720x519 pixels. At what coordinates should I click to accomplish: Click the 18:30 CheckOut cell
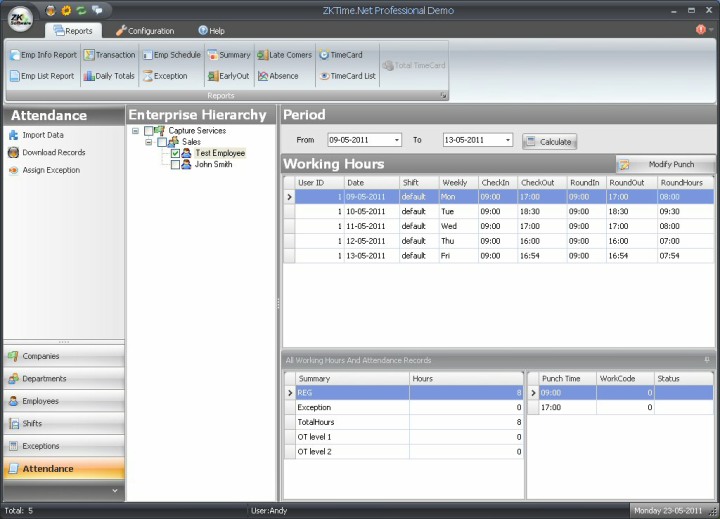(542, 211)
